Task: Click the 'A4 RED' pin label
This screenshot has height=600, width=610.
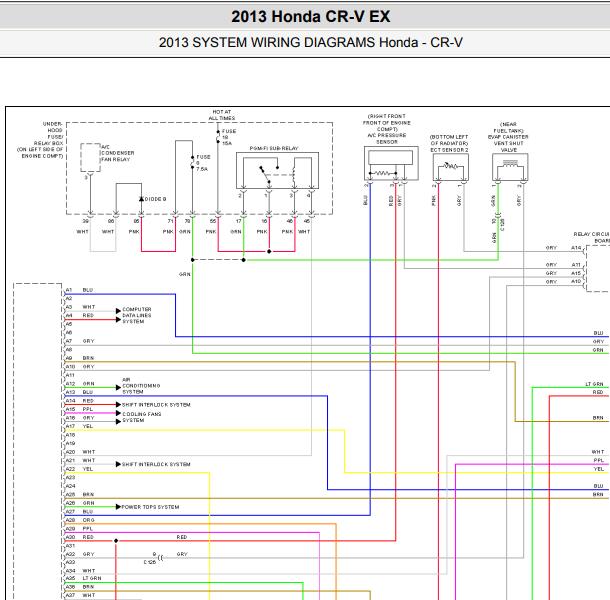Action: point(79,315)
